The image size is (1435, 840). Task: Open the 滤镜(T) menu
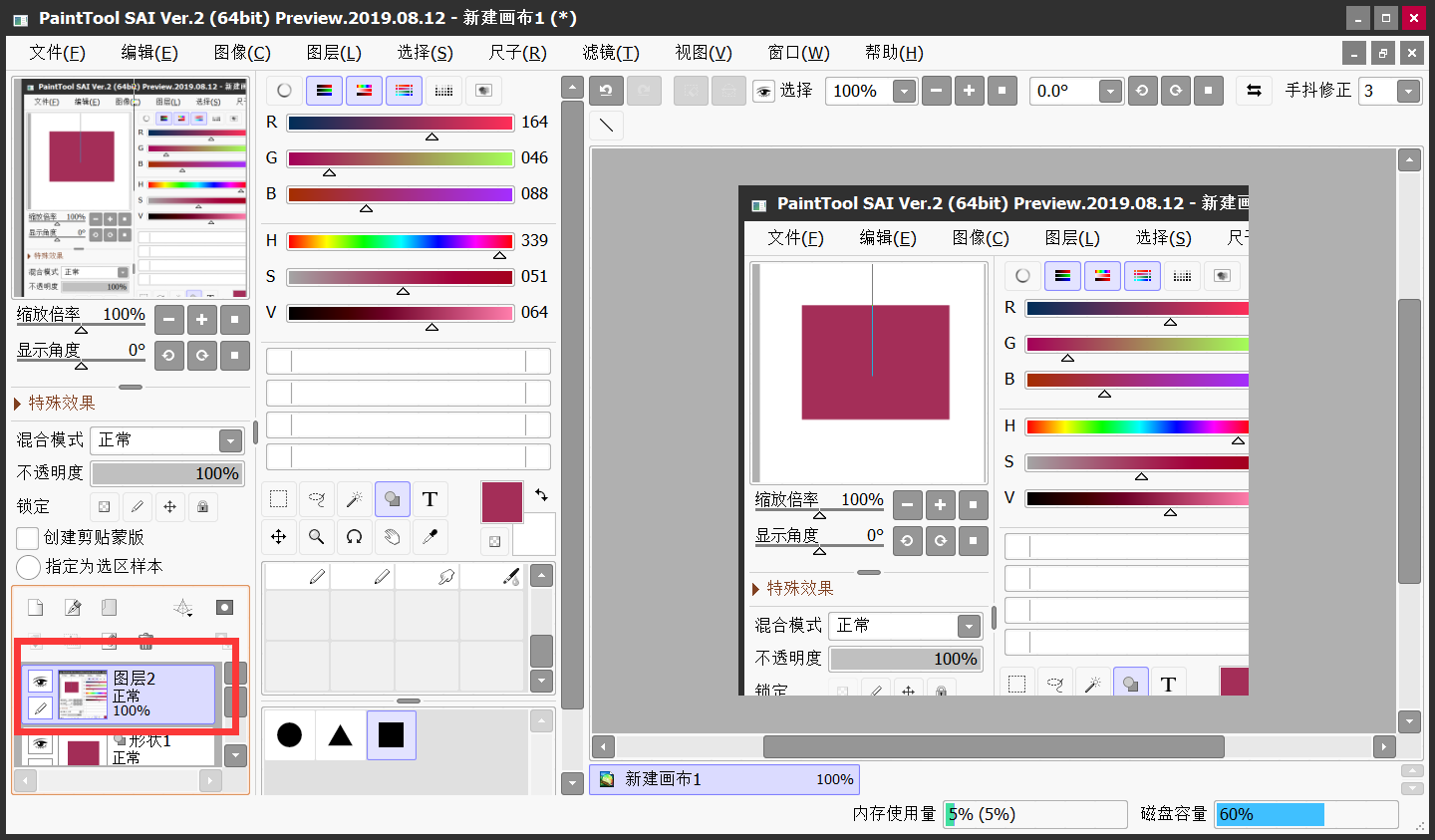611,53
